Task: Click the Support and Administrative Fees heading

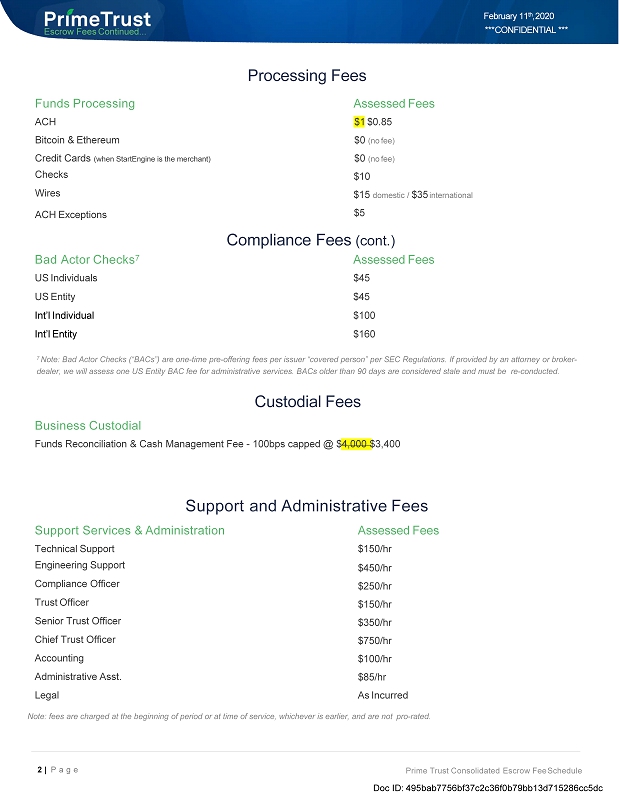Action: tap(307, 506)
